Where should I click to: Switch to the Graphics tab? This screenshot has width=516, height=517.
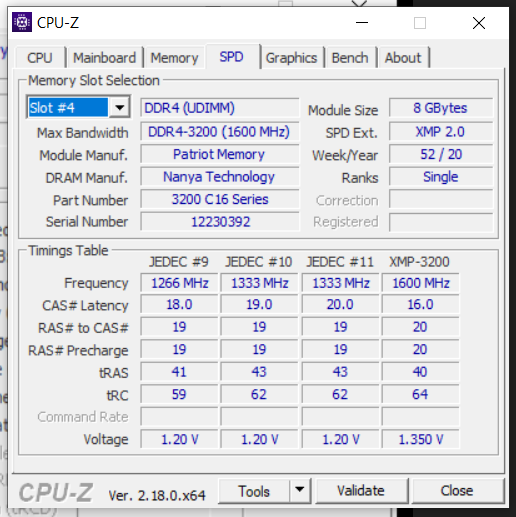click(x=291, y=58)
